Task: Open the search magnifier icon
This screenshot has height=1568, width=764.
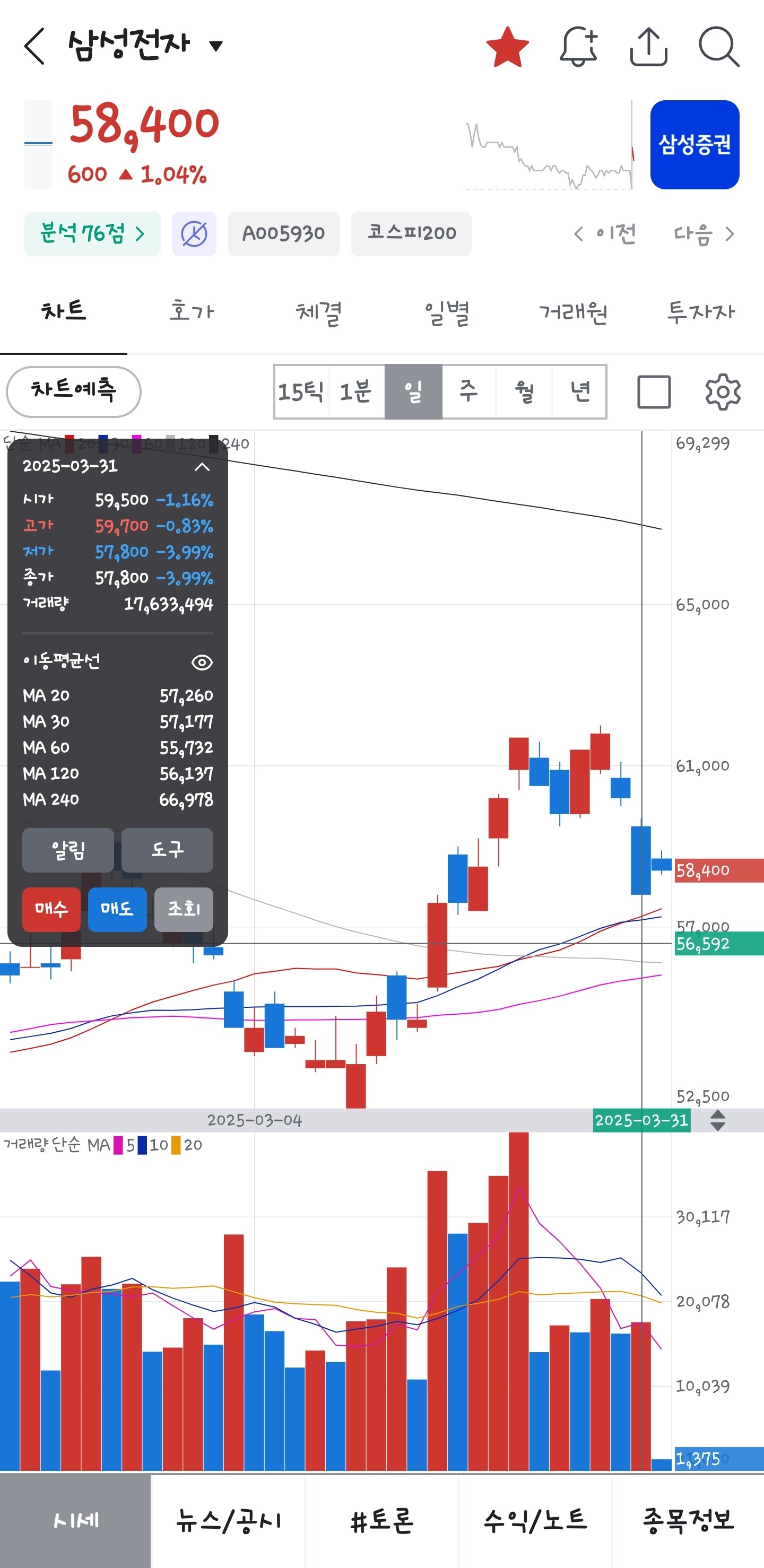Action: [718, 46]
